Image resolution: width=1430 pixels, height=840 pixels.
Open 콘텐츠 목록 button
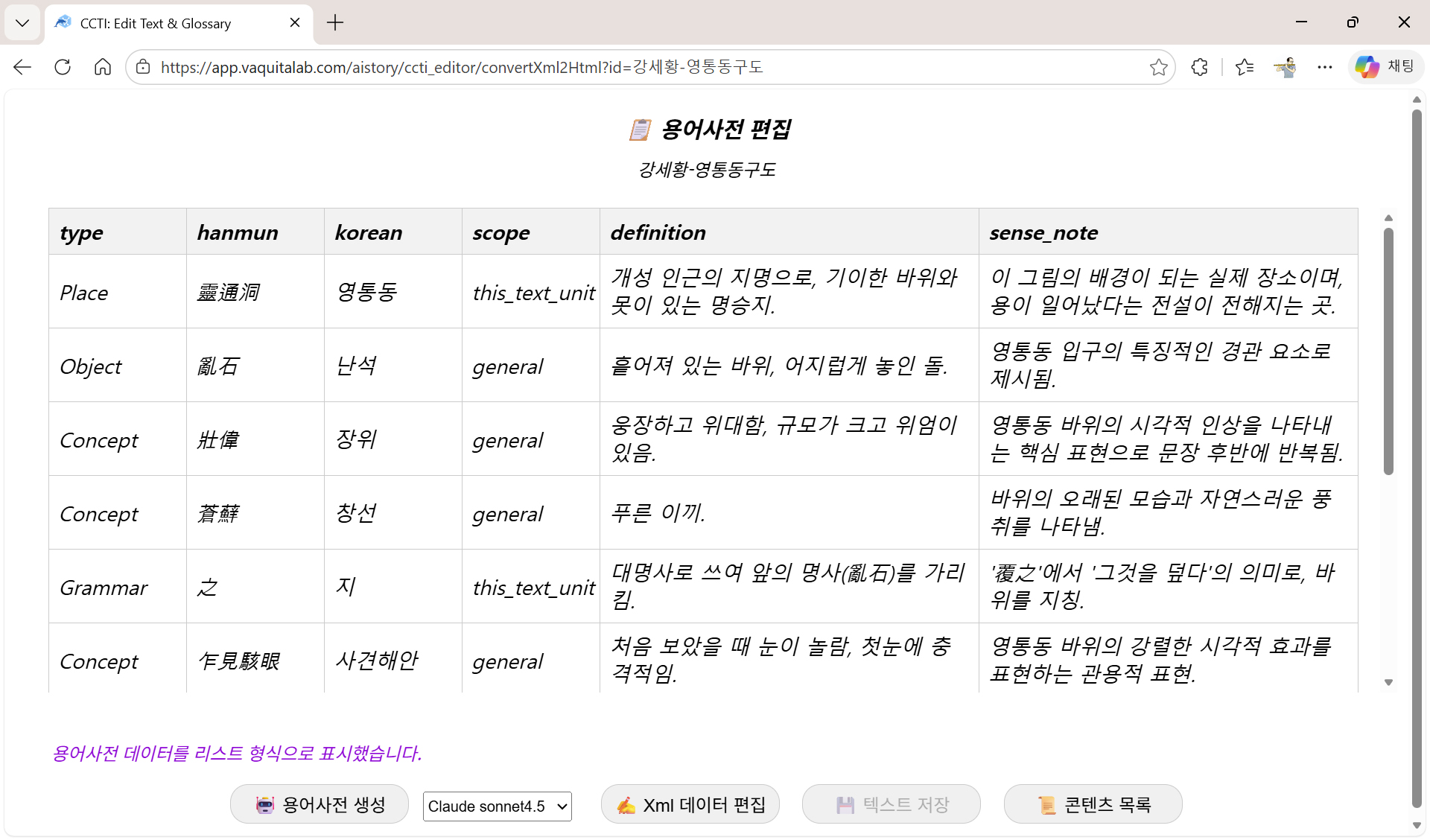tap(1093, 804)
